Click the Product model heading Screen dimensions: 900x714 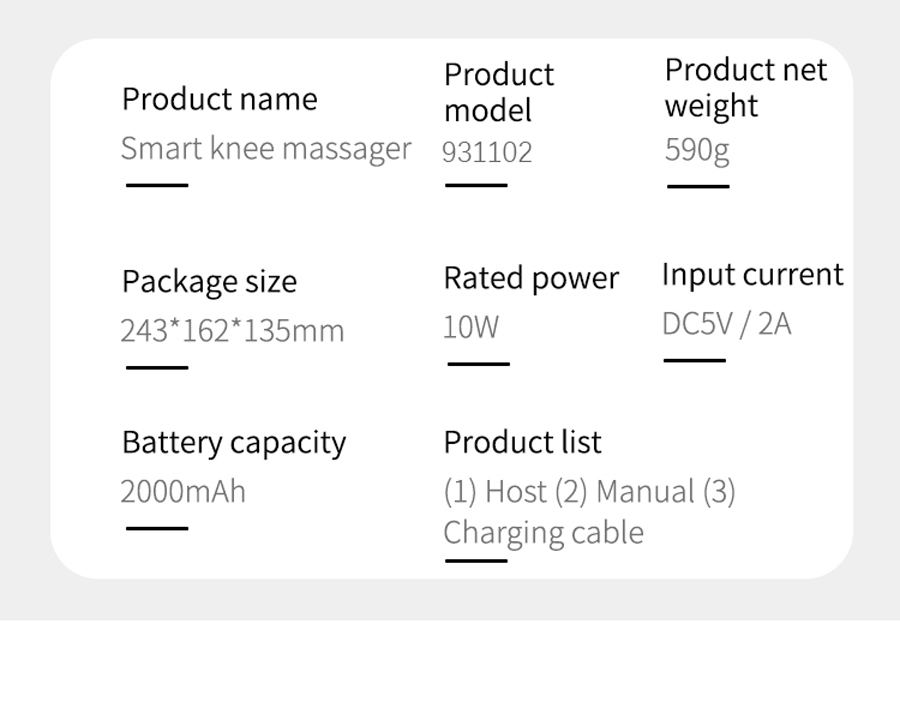click(499, 92)
